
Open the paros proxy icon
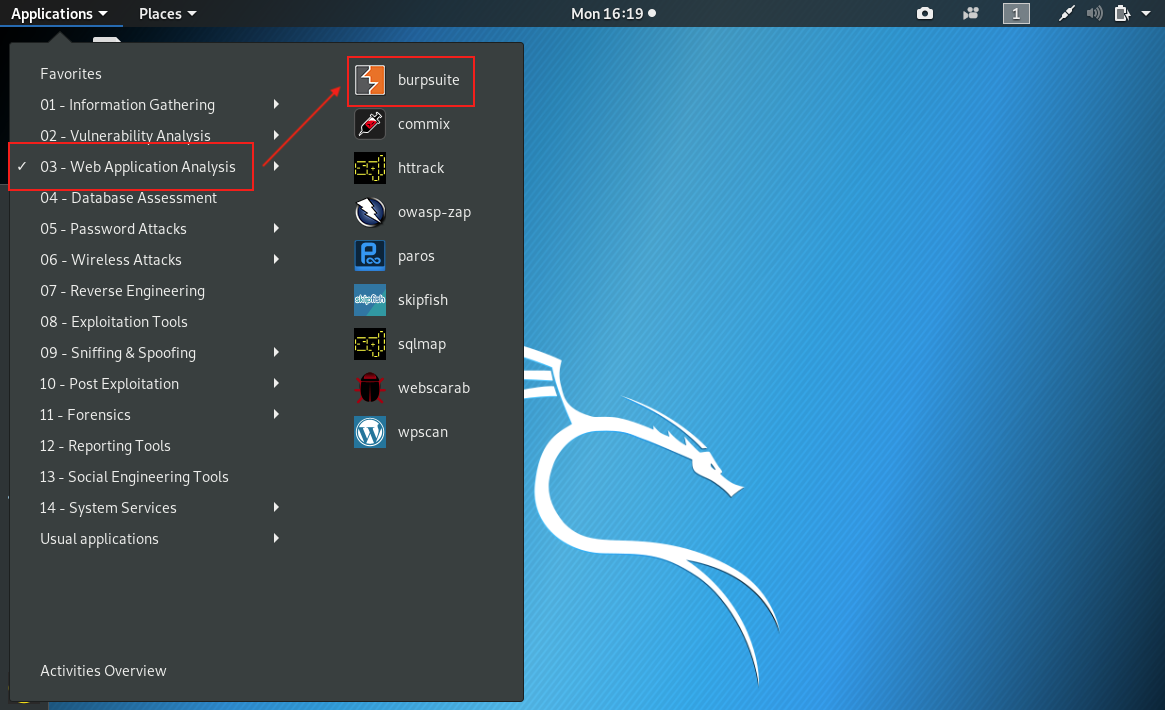click(370, 256)
